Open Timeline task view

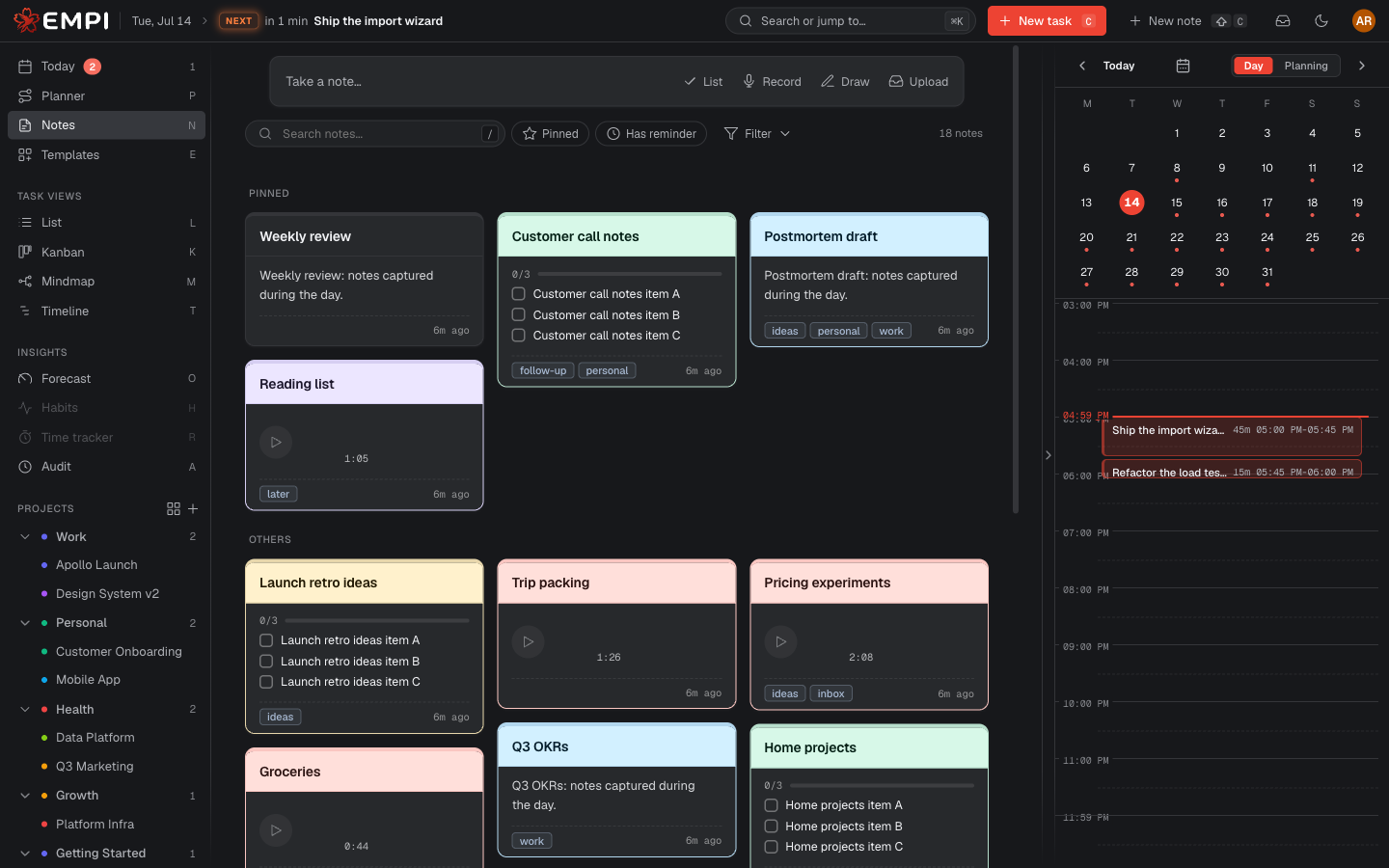[106, 311]
